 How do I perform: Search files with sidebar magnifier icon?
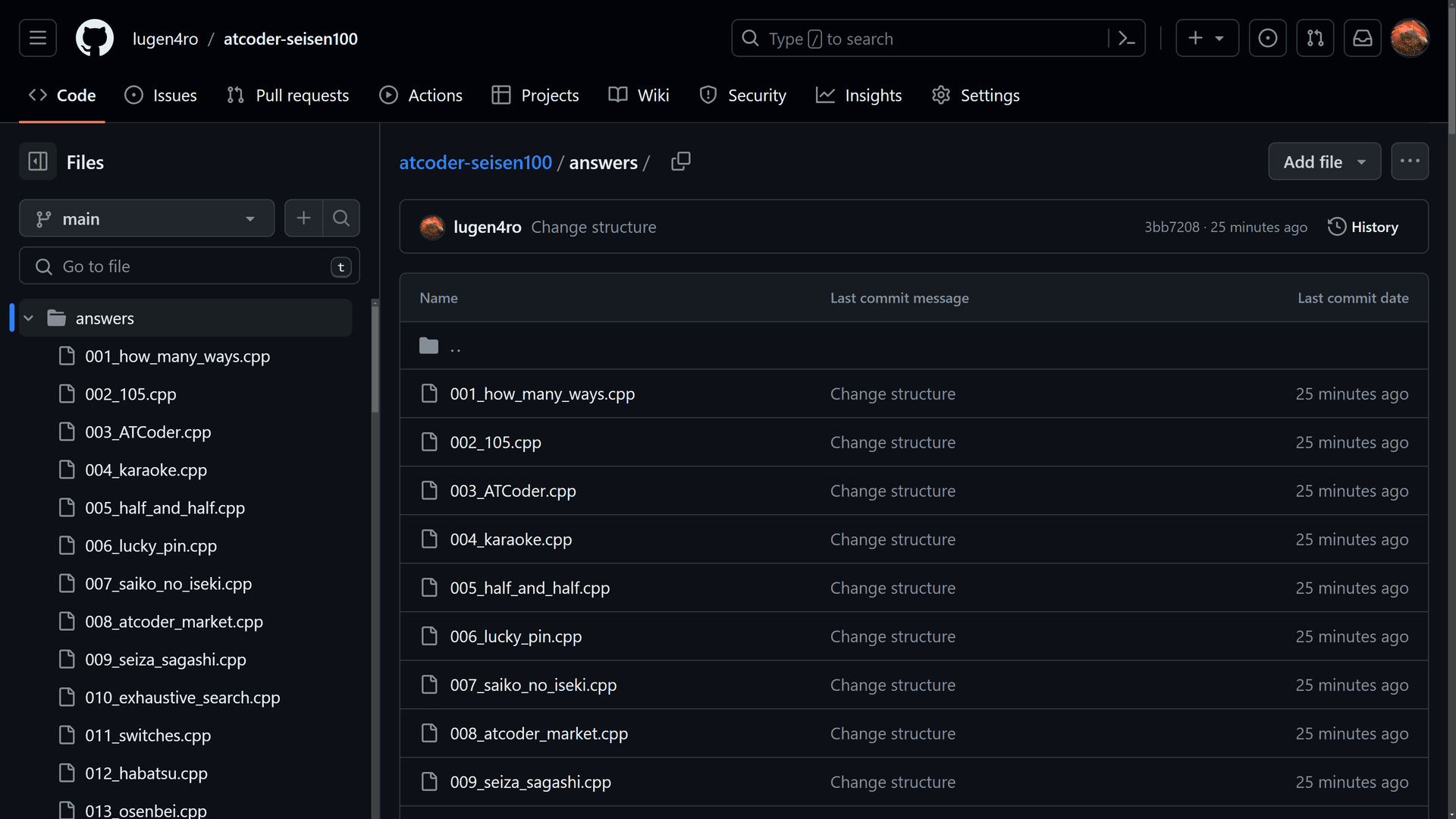point(341,218)
